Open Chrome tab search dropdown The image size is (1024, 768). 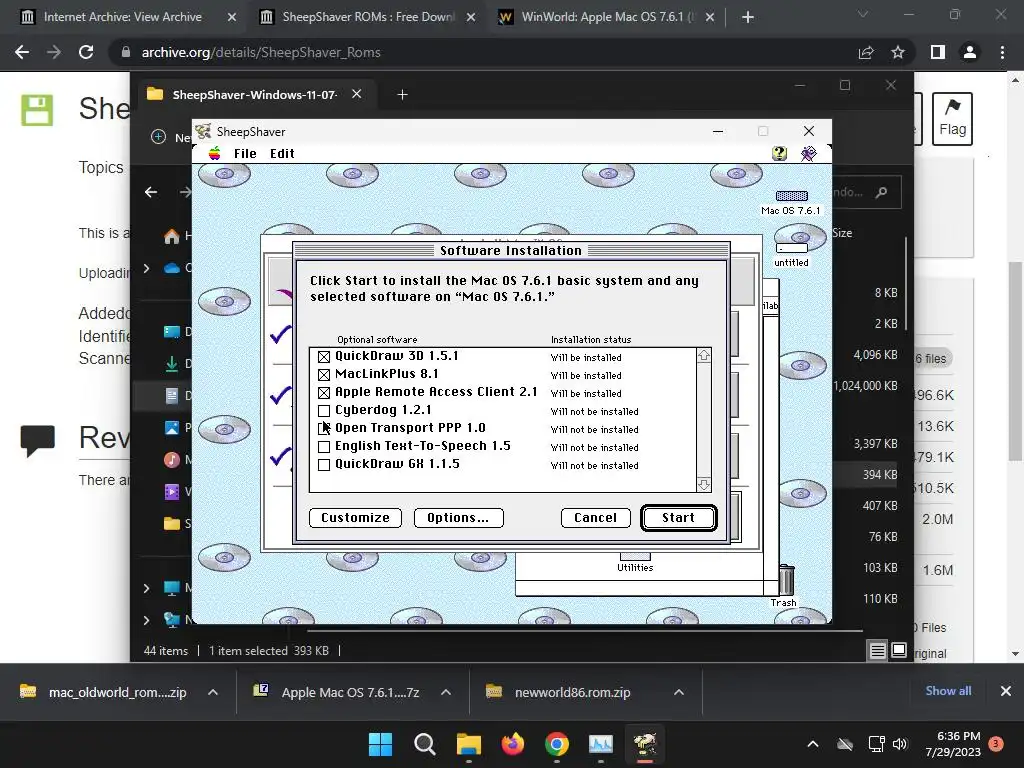[863, 14]
